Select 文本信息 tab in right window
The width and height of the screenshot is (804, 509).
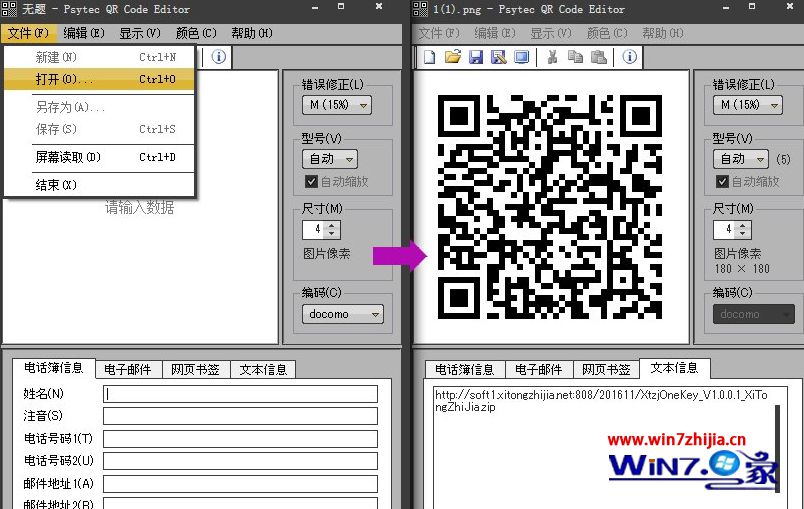(675, 368)
